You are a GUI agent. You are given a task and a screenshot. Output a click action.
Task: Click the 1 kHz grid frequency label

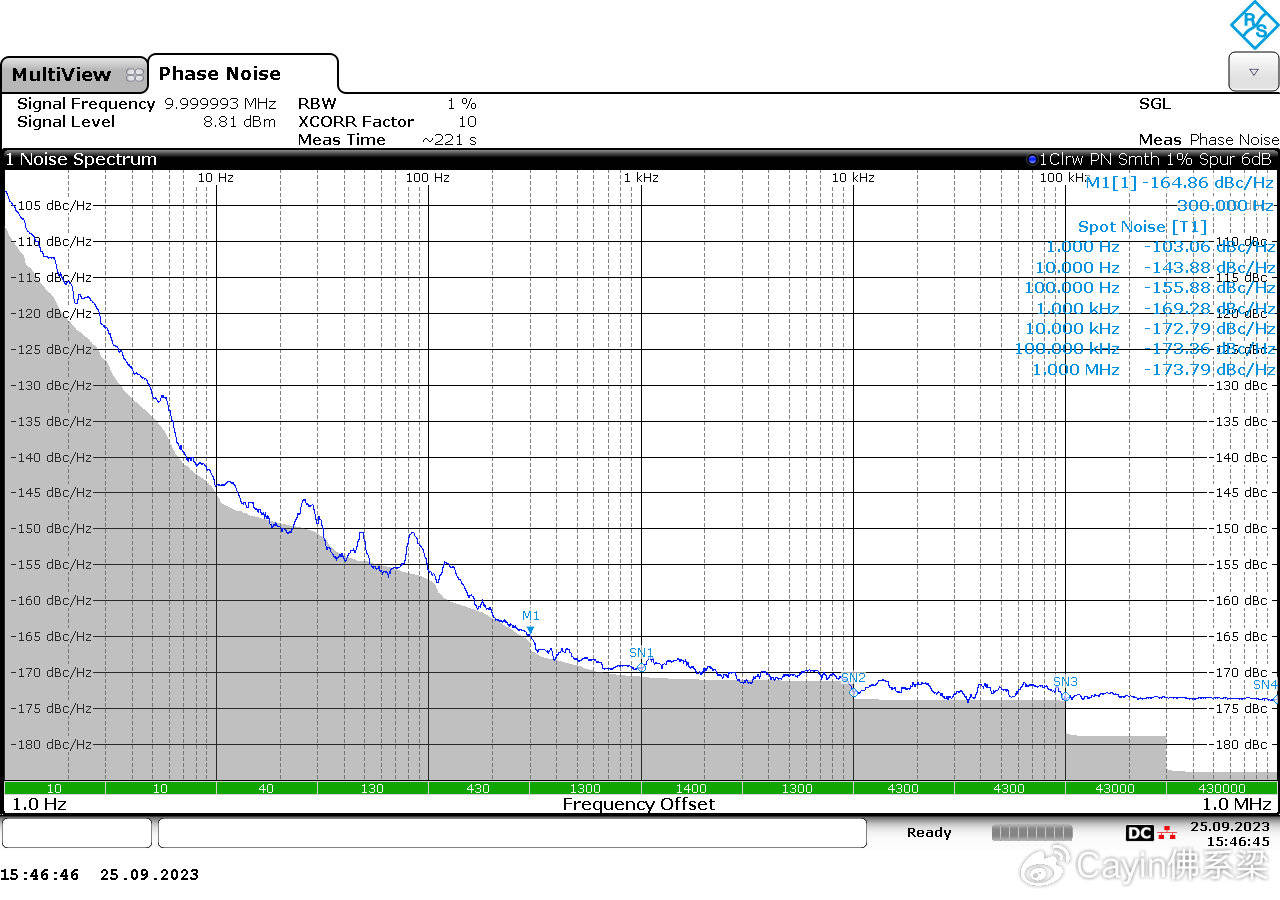coord(641,178)
